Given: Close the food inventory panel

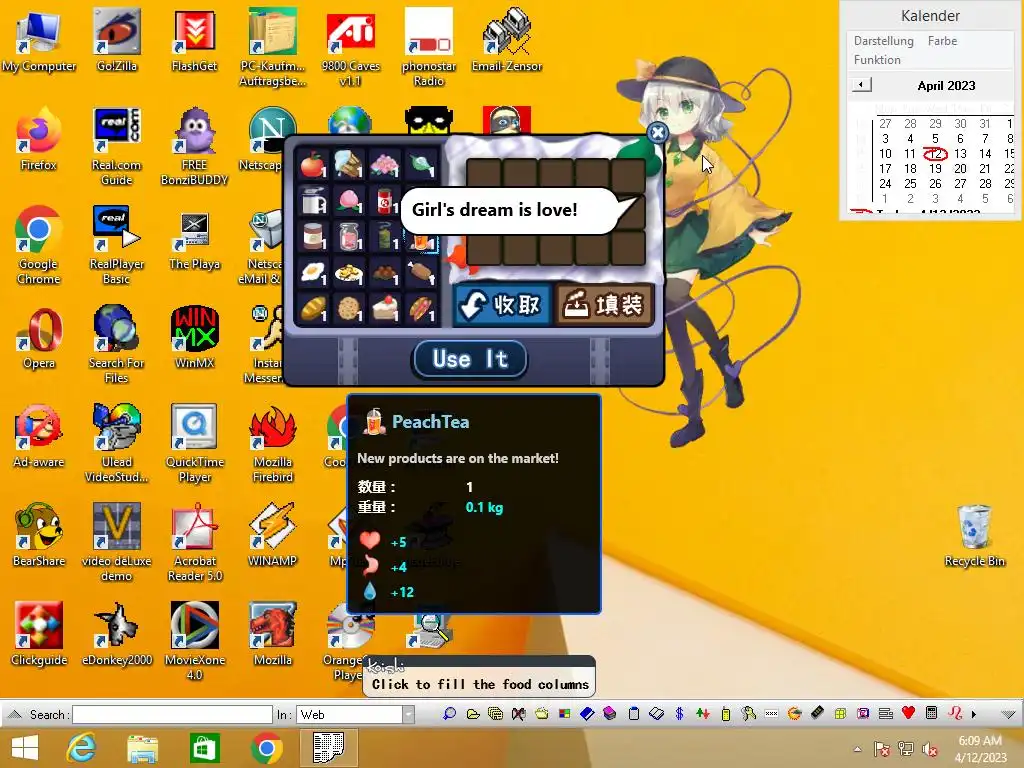Looking at the screenshot, I should point(658,133).
